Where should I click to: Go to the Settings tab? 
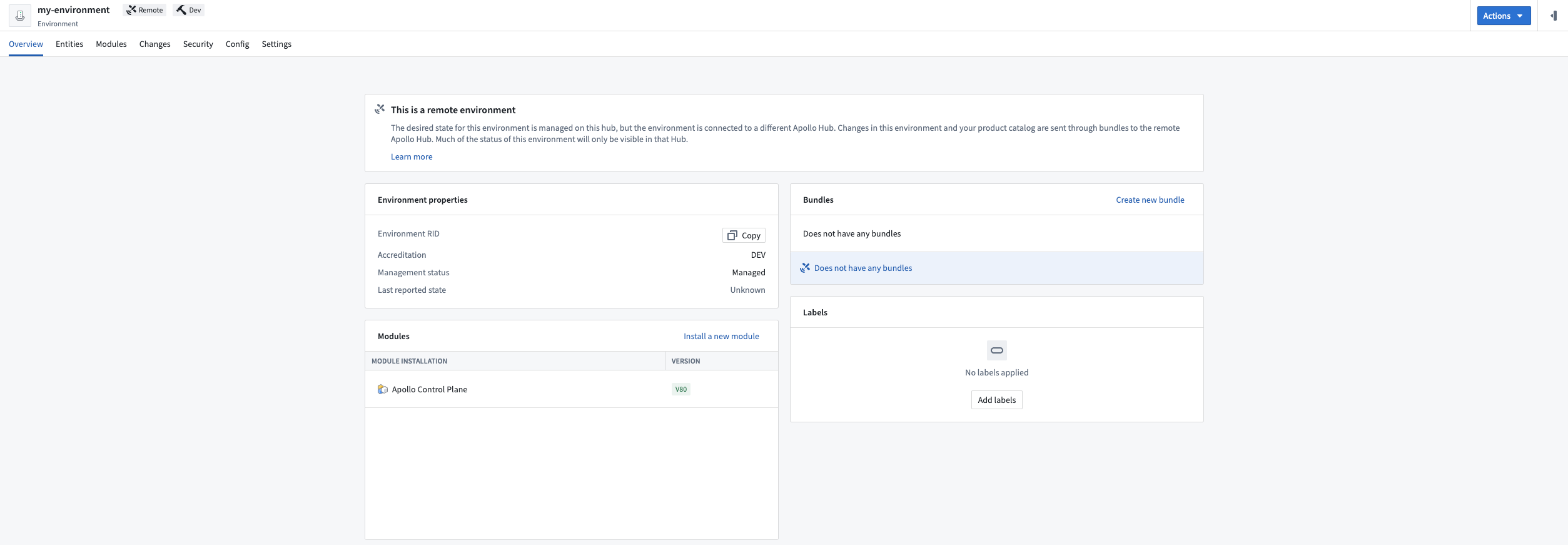pos(276,44)
